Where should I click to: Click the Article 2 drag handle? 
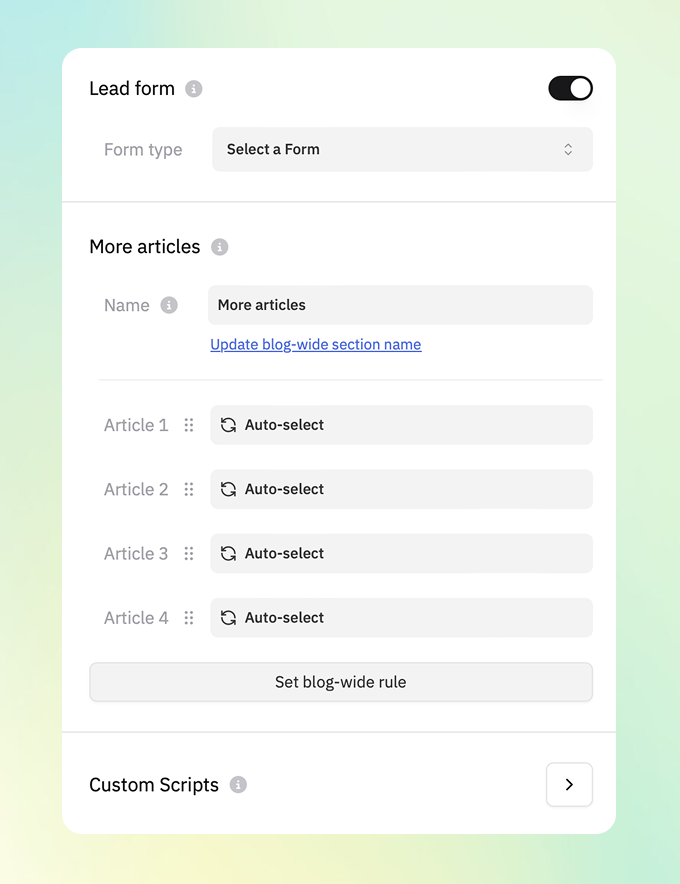coord(189,489)
